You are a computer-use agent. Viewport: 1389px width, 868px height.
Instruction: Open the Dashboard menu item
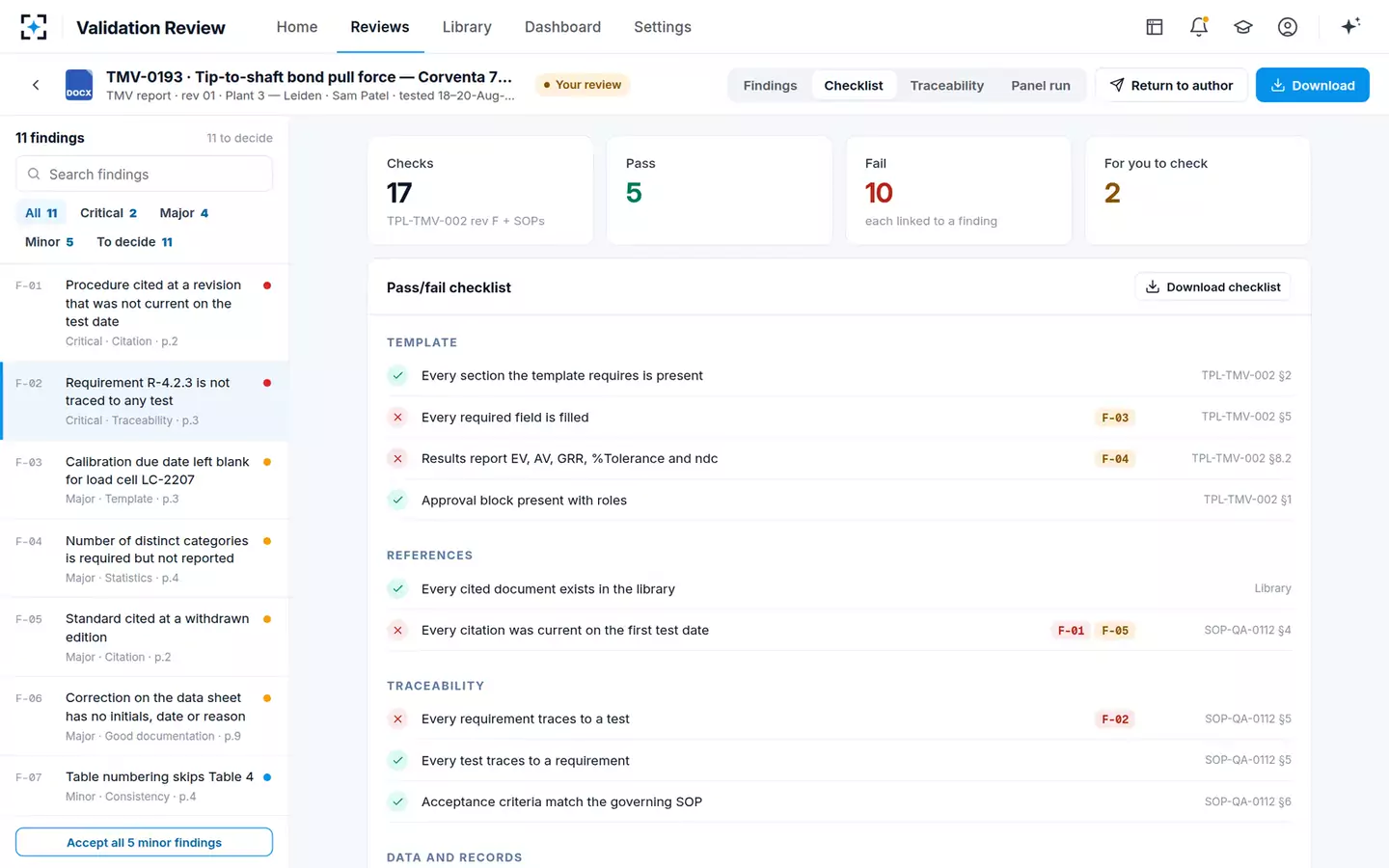562,27
